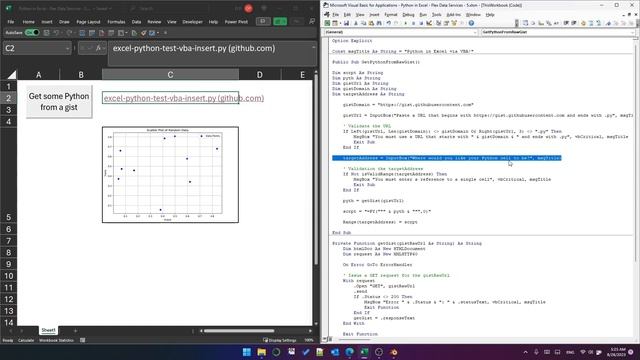Open the Excel File tab
Image resolution: width=640 pixels, height=360 pixels.
[x=11, y=22]
